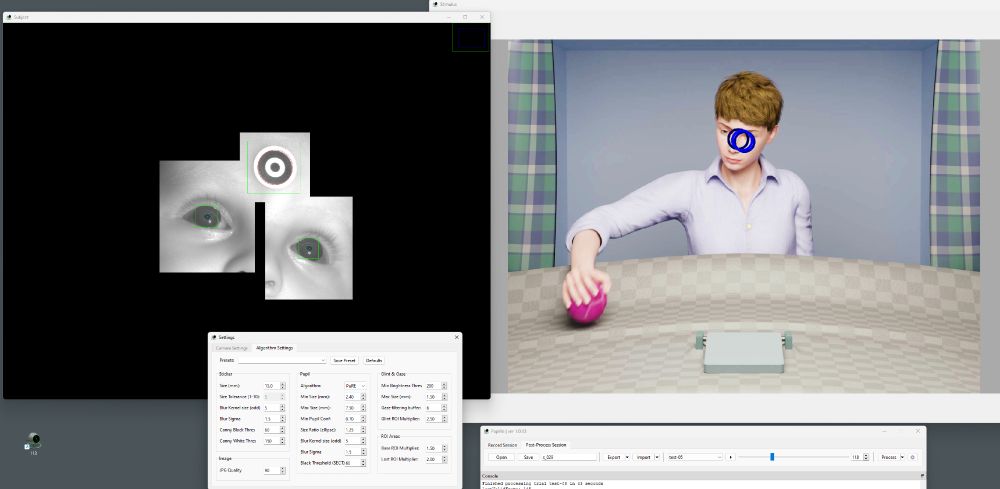
Task: Open the Post-Process Session tab
Action: pos(546,444)
